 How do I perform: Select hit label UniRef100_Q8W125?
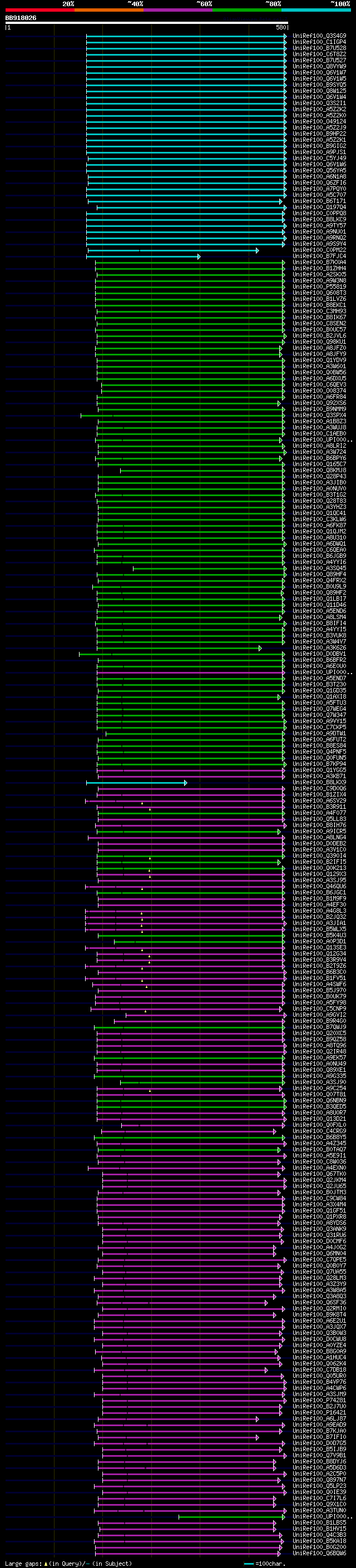[x=319, y=91]
